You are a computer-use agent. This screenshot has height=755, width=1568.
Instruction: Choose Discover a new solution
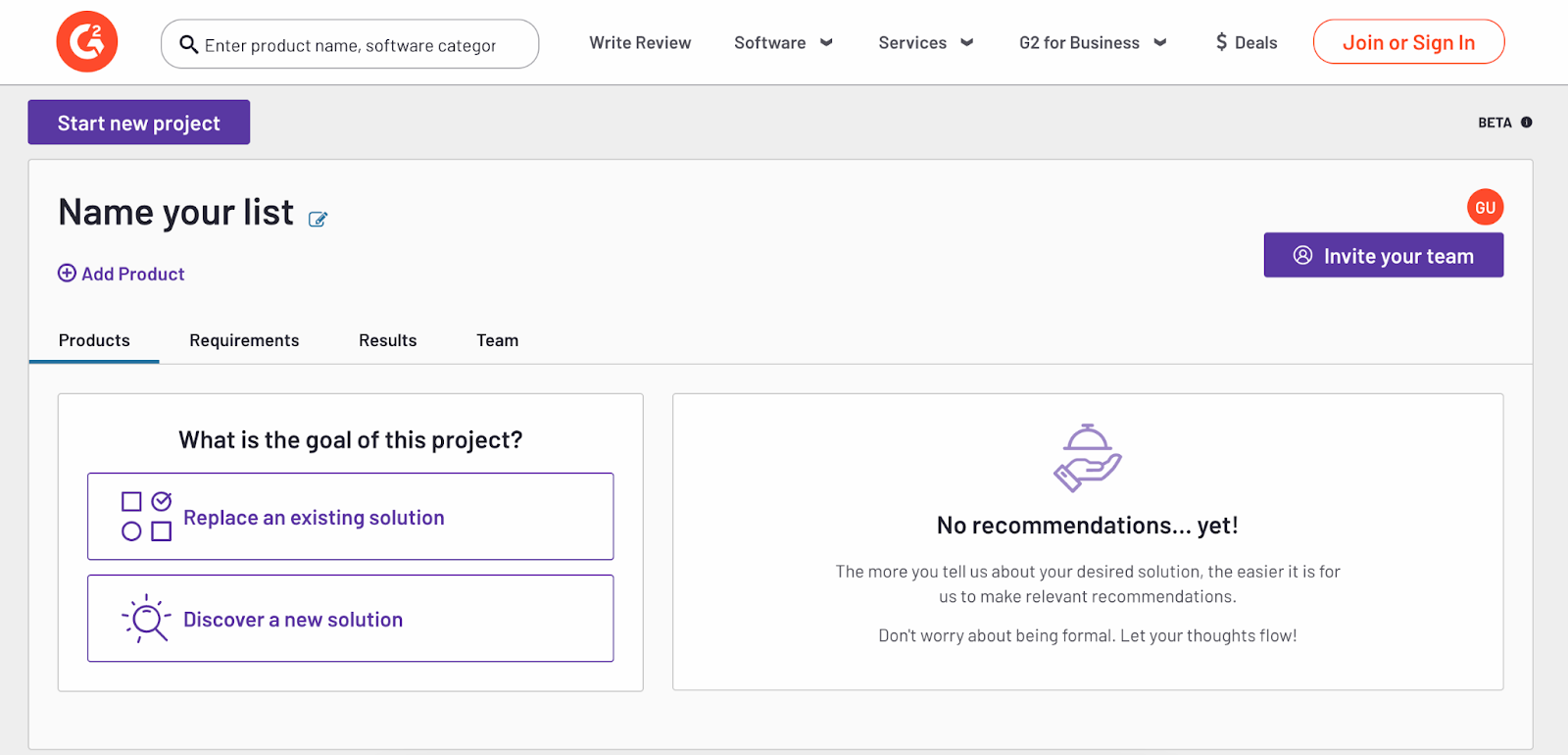(350, 619)
